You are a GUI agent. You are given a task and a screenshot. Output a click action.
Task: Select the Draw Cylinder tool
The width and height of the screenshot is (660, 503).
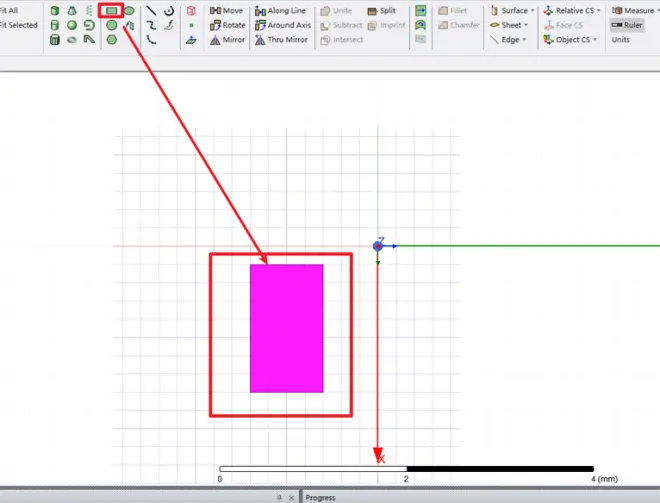(55, 25)
